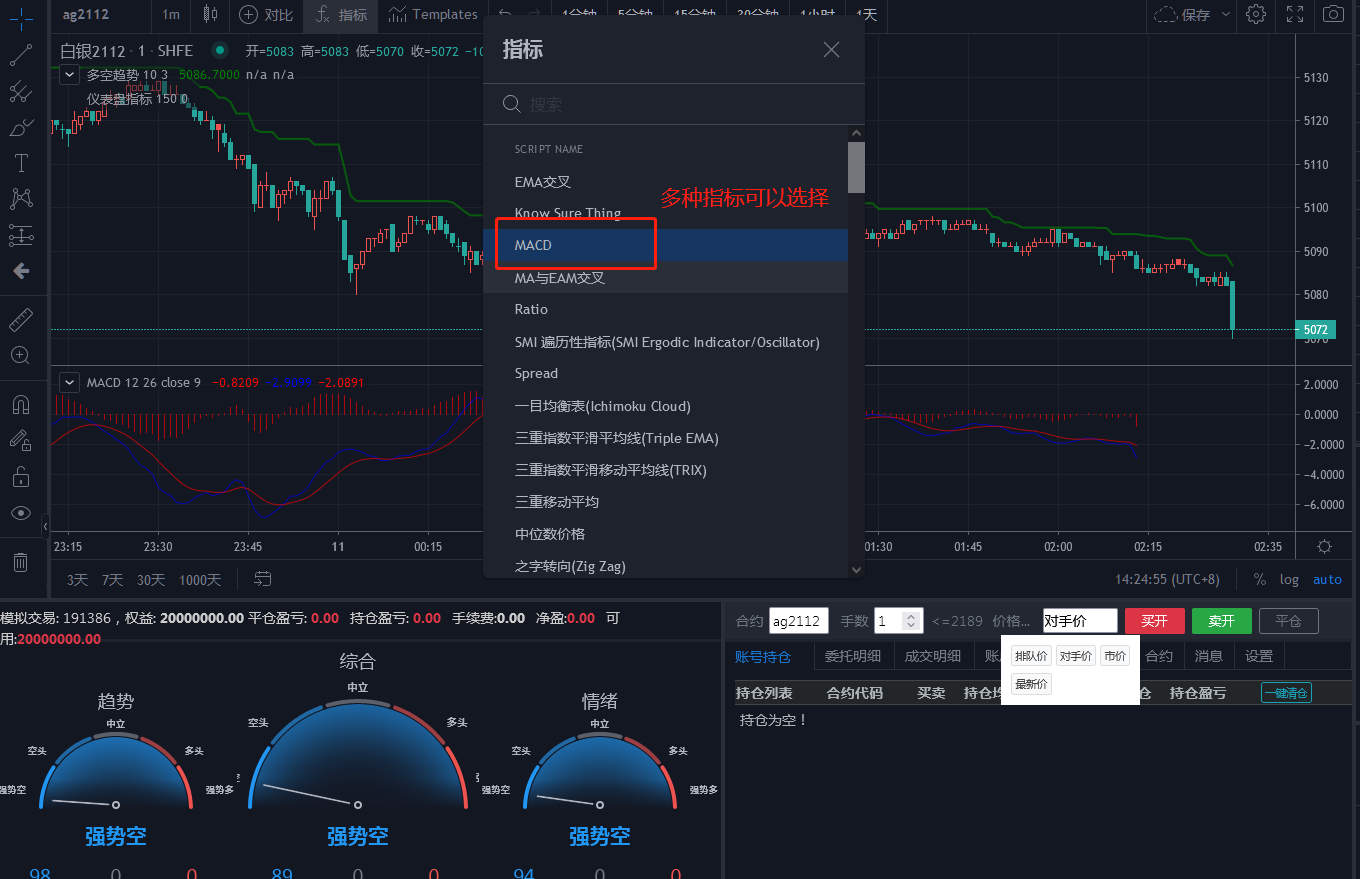
Task: Take a chart snapshot with camera icon
Action: [1333, 14]
